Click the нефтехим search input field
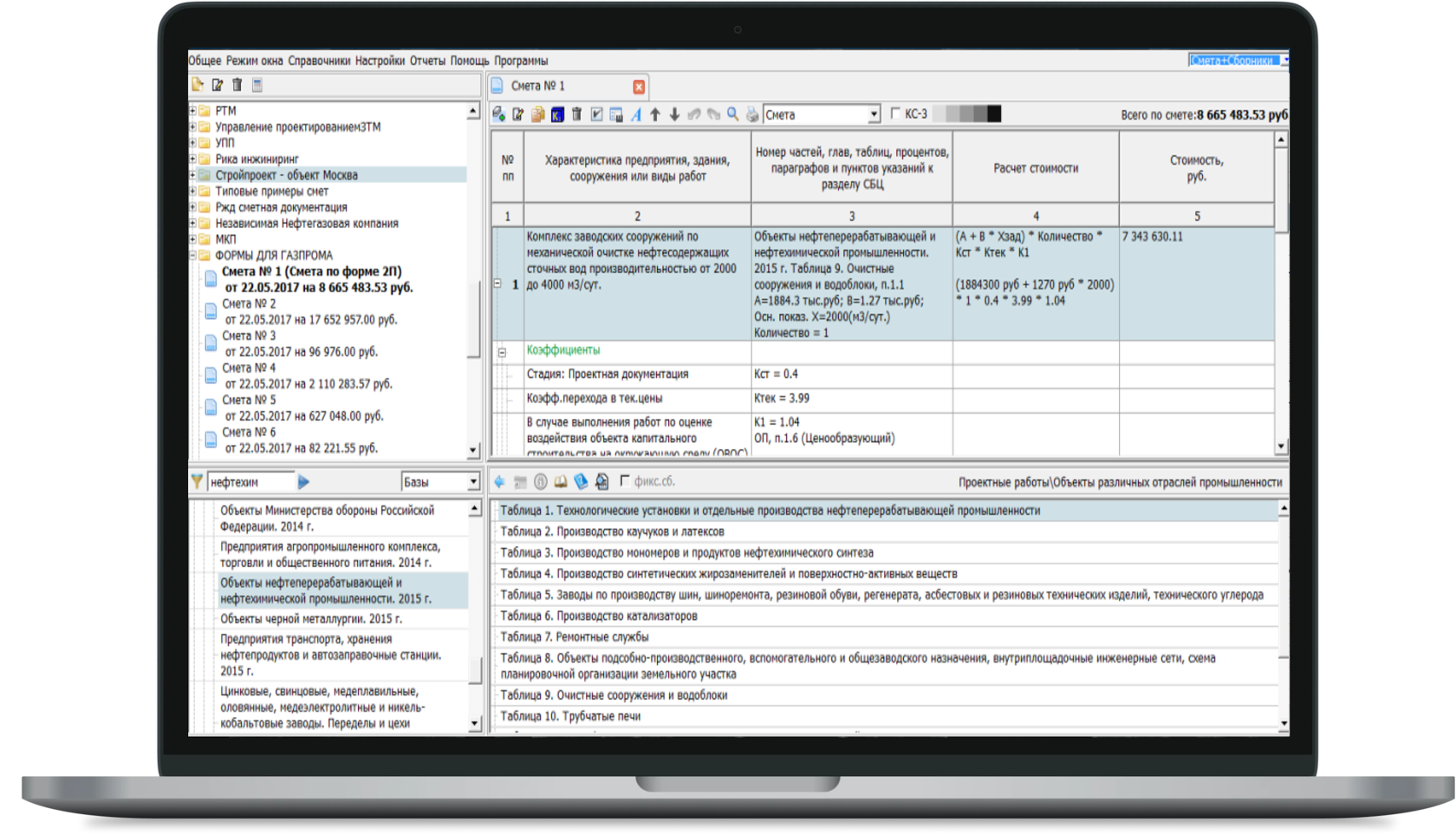The width and height of the screenshot is (1456, 835). coord(250,482)
